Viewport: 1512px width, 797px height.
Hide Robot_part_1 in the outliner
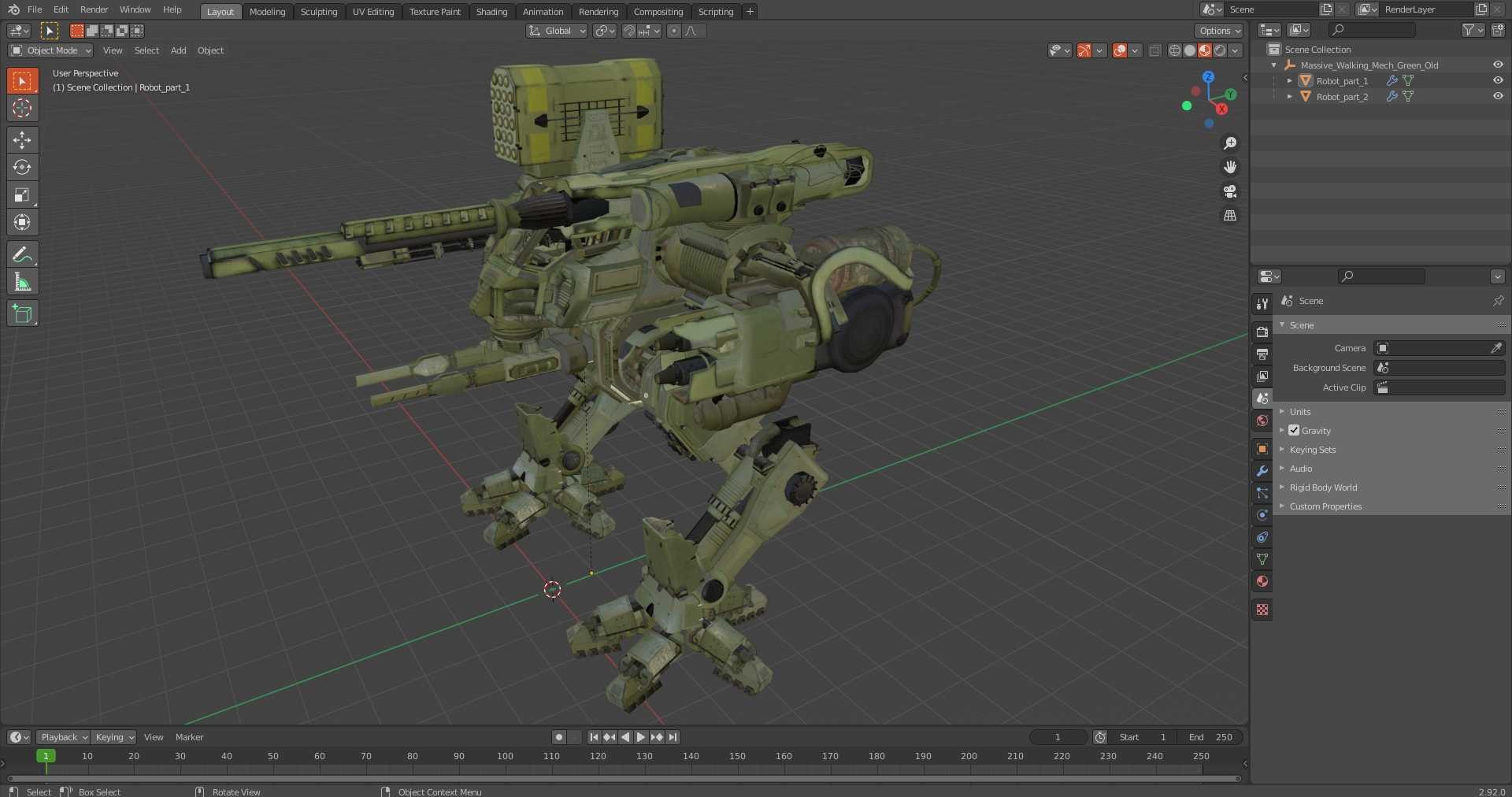pyautogui.click(x=1498, y=80)
